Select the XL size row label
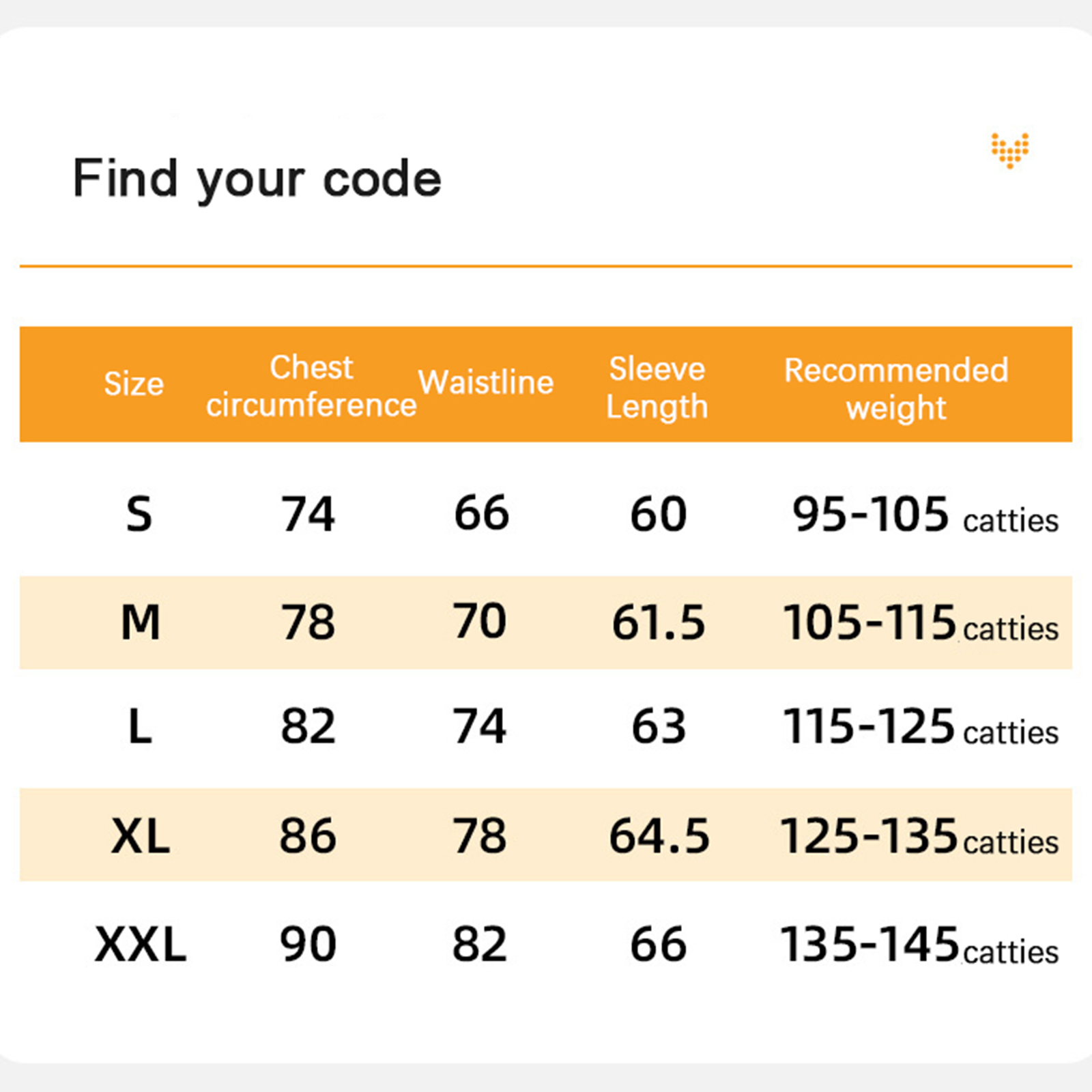This screenshot has width=1092, height=1092. tap(141, 835)
